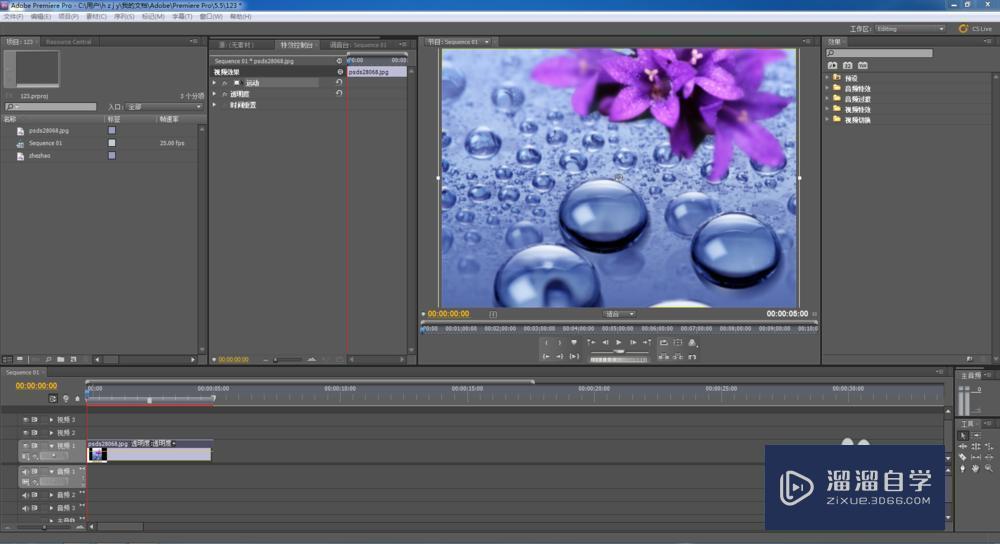Expand the Opacity effect properties
The width and height of the screenshot is (1000, 544).
coord(215,94)
